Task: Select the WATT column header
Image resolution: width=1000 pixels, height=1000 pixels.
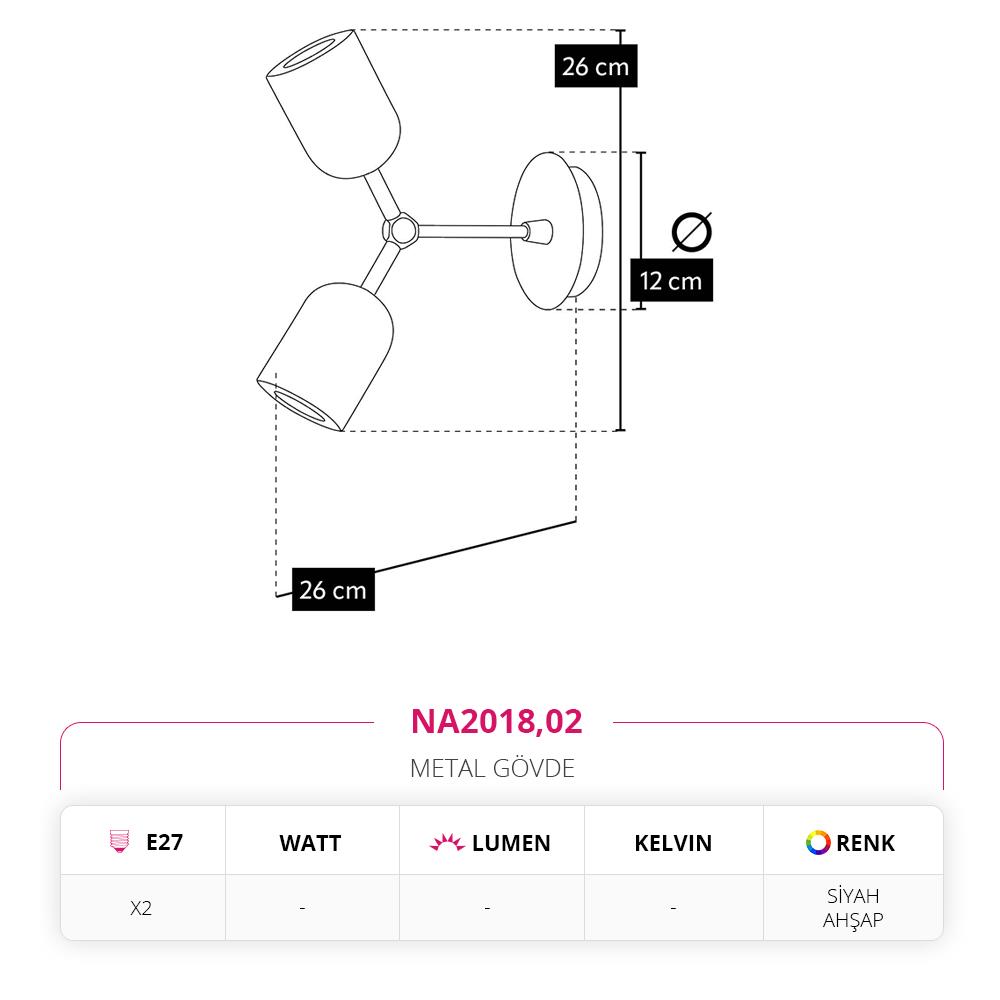Action: pos(311,843)
